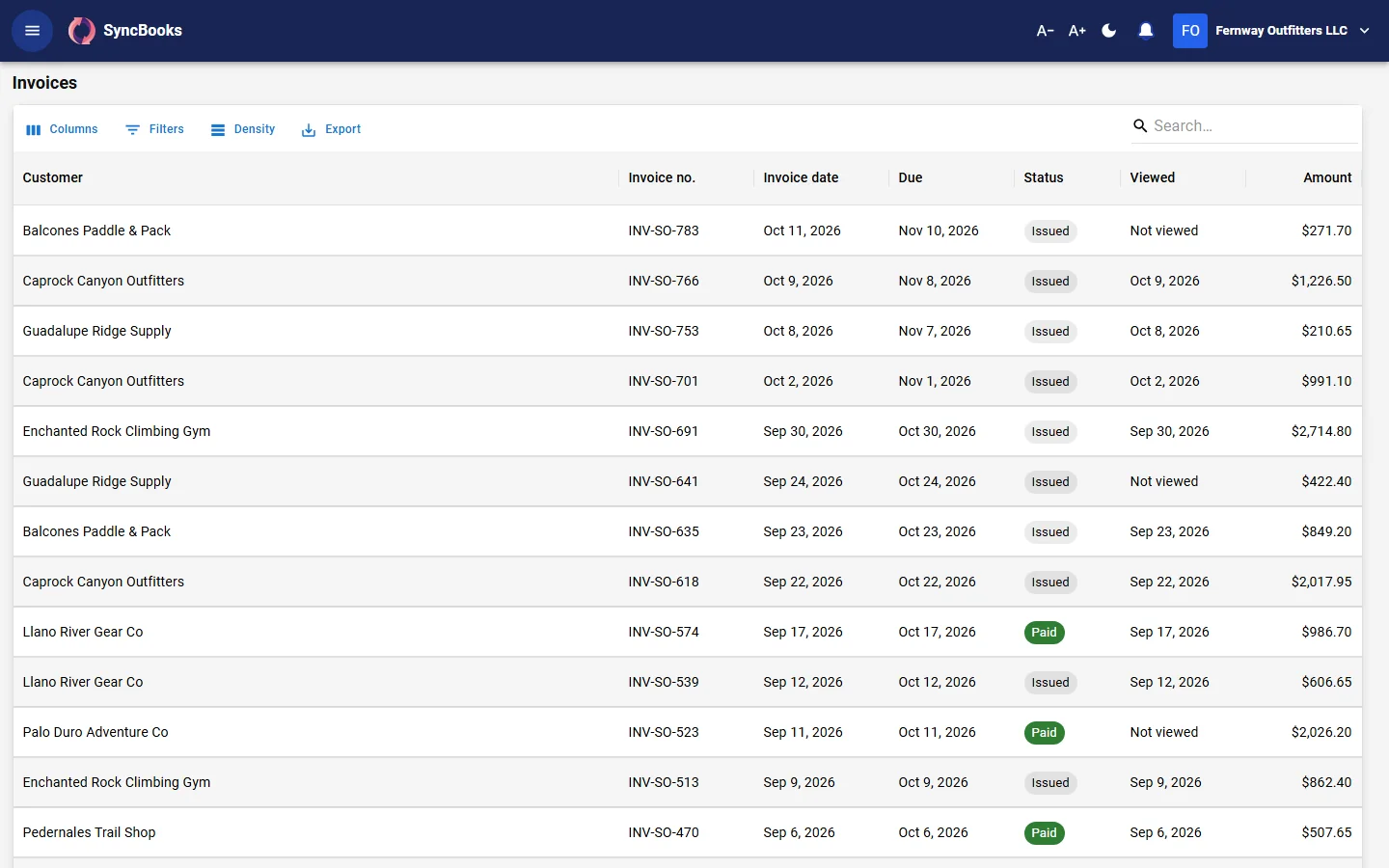1389x868 pixels.
Task: Click Not viewed for INV-SO-641
Action: (1164, 481)
